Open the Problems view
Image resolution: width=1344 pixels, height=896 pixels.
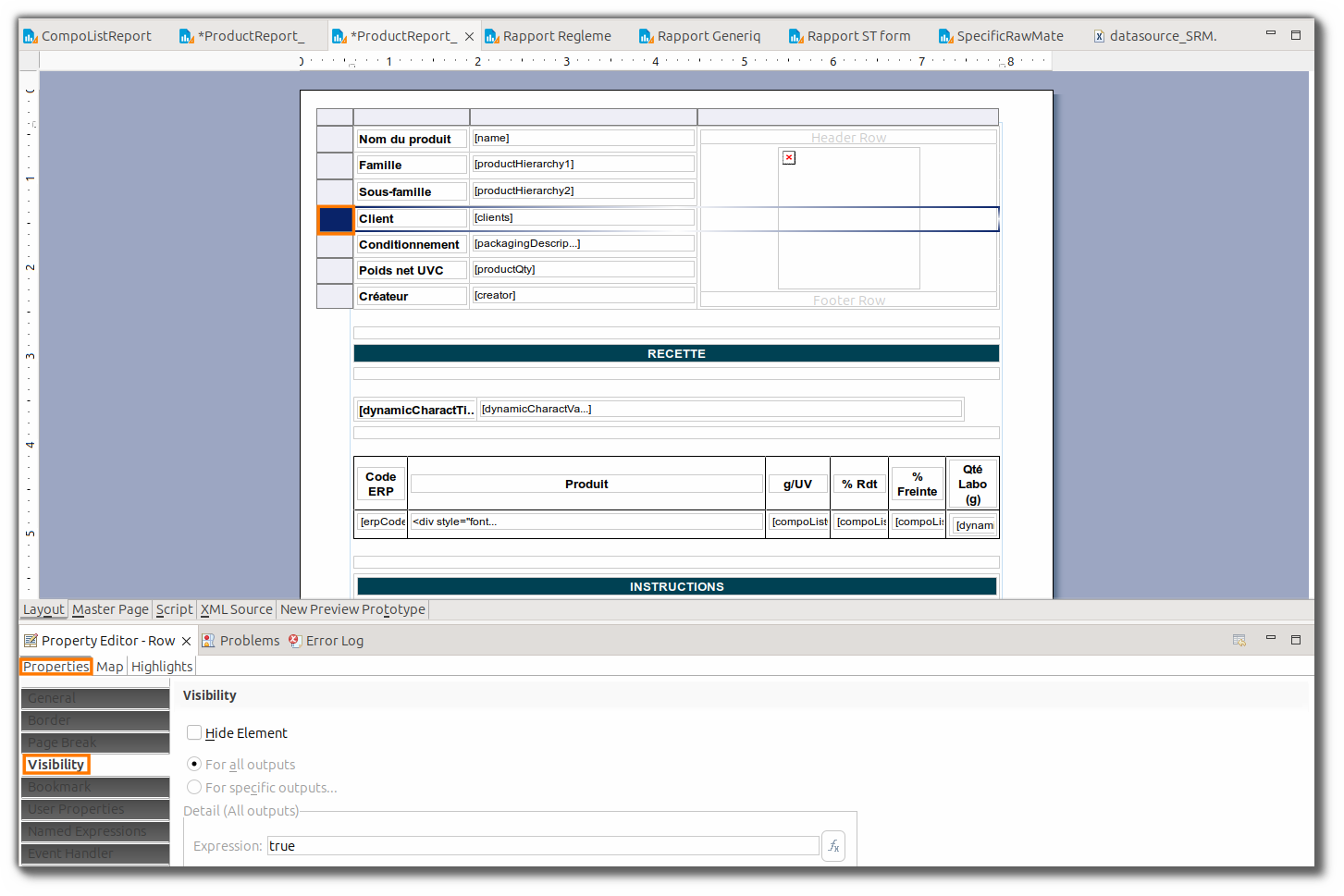(x=240, y=641)
